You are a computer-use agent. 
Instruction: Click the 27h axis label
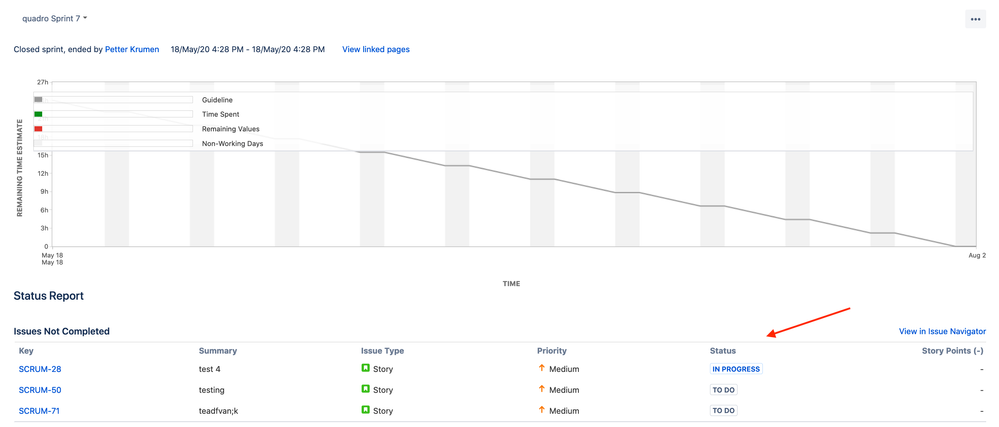tap(43, 82)
